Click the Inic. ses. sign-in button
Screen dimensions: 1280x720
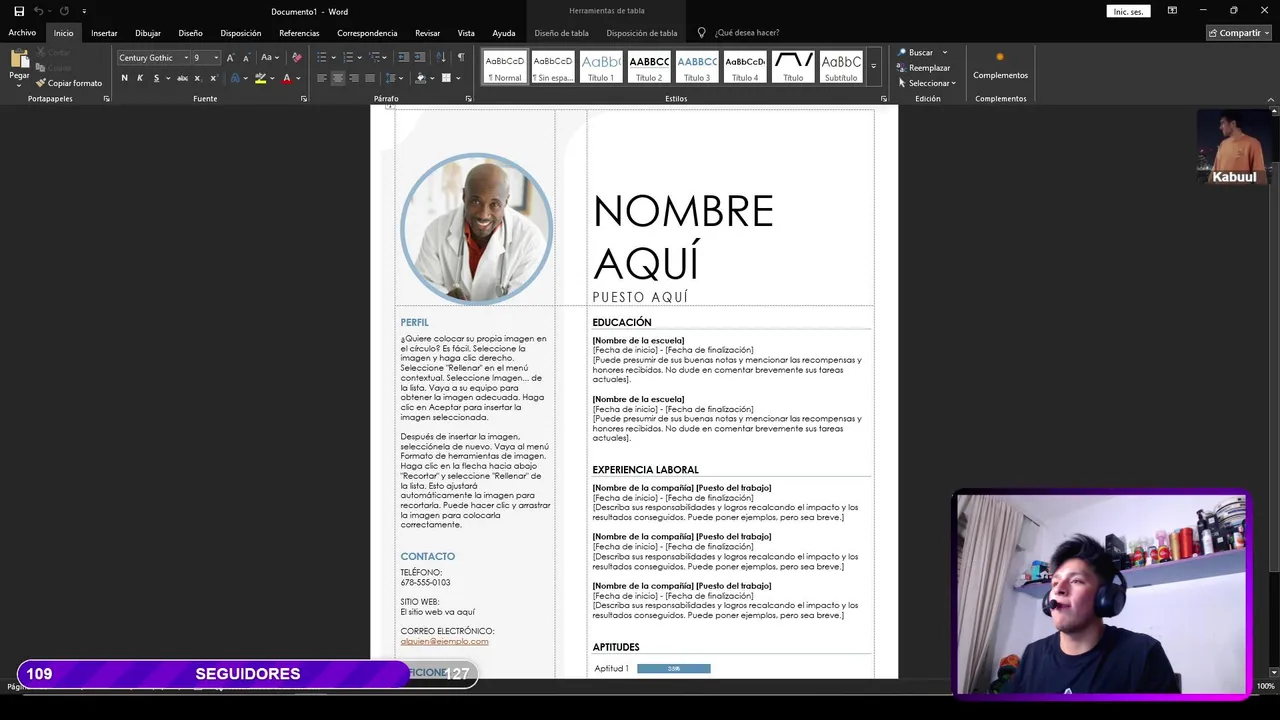point(1128,11)
